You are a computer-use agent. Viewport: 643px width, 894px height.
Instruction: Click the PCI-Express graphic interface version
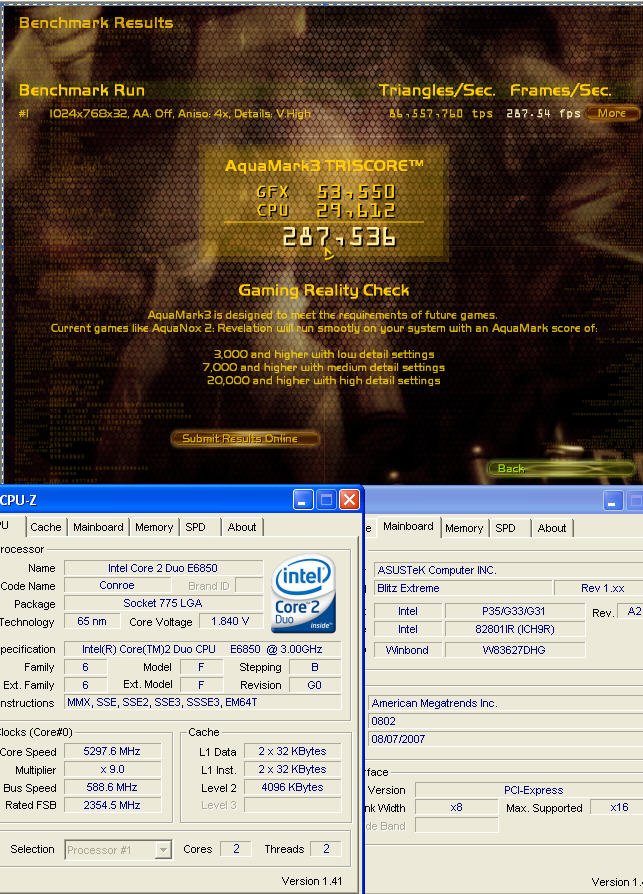pos(530,790)
